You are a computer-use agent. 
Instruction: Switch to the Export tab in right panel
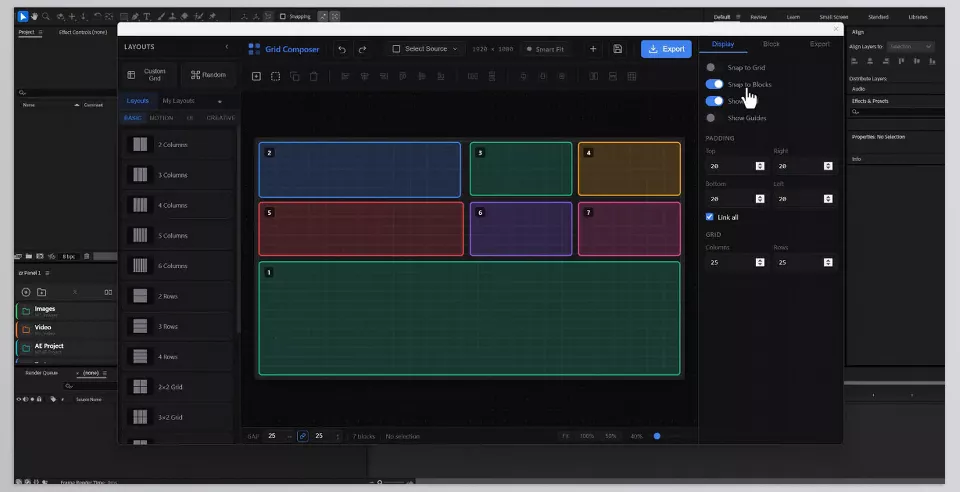point(819,44)
